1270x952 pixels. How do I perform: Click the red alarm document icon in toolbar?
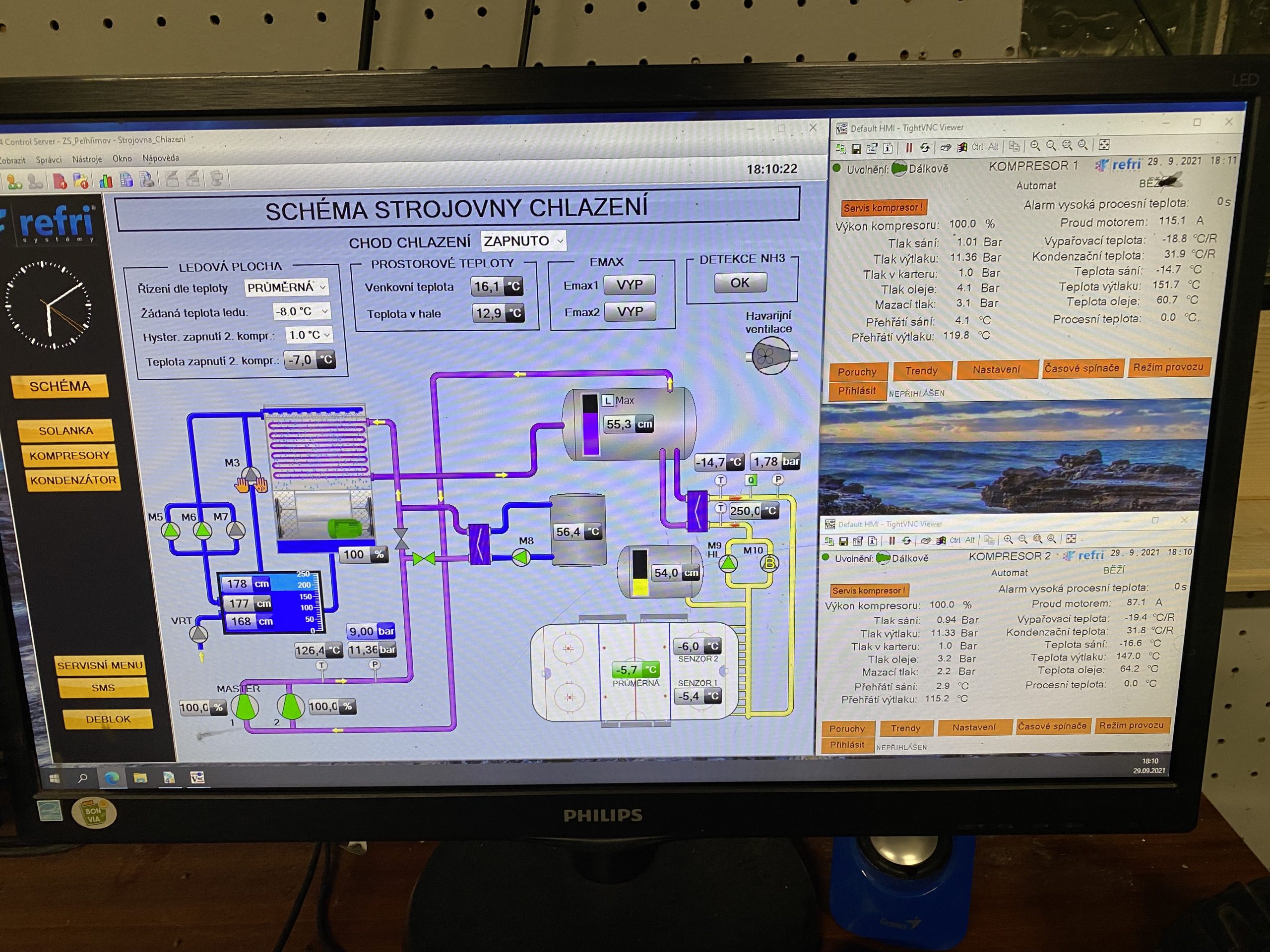pyautogui.click(x=60, y=182)
